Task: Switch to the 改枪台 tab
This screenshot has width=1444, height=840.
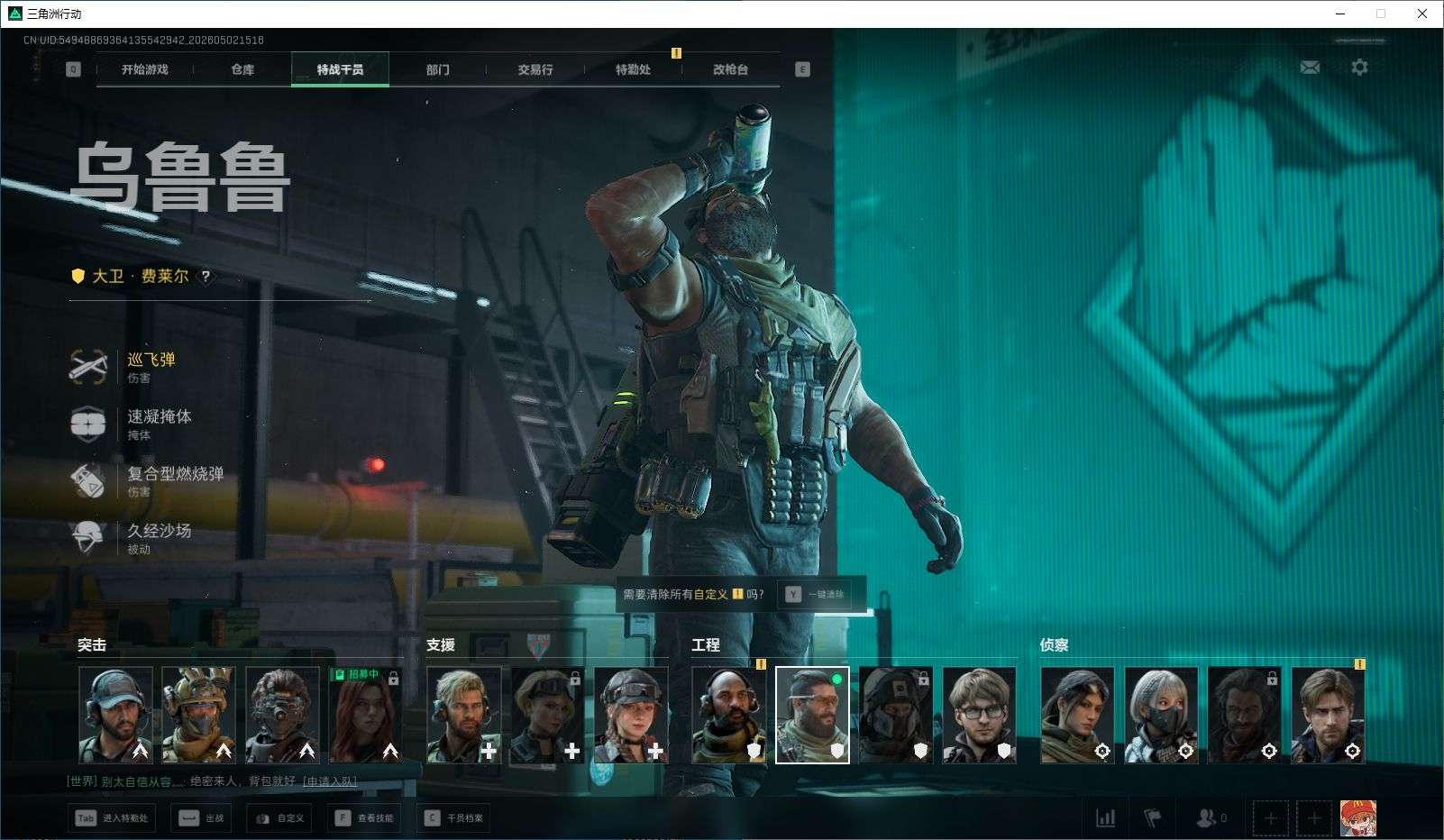Action: (x=730, y=69)
